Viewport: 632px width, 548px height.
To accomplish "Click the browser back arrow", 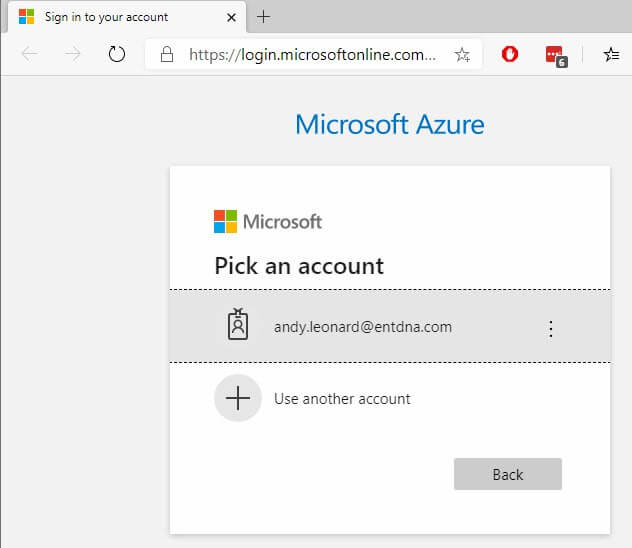I will 29,54.
